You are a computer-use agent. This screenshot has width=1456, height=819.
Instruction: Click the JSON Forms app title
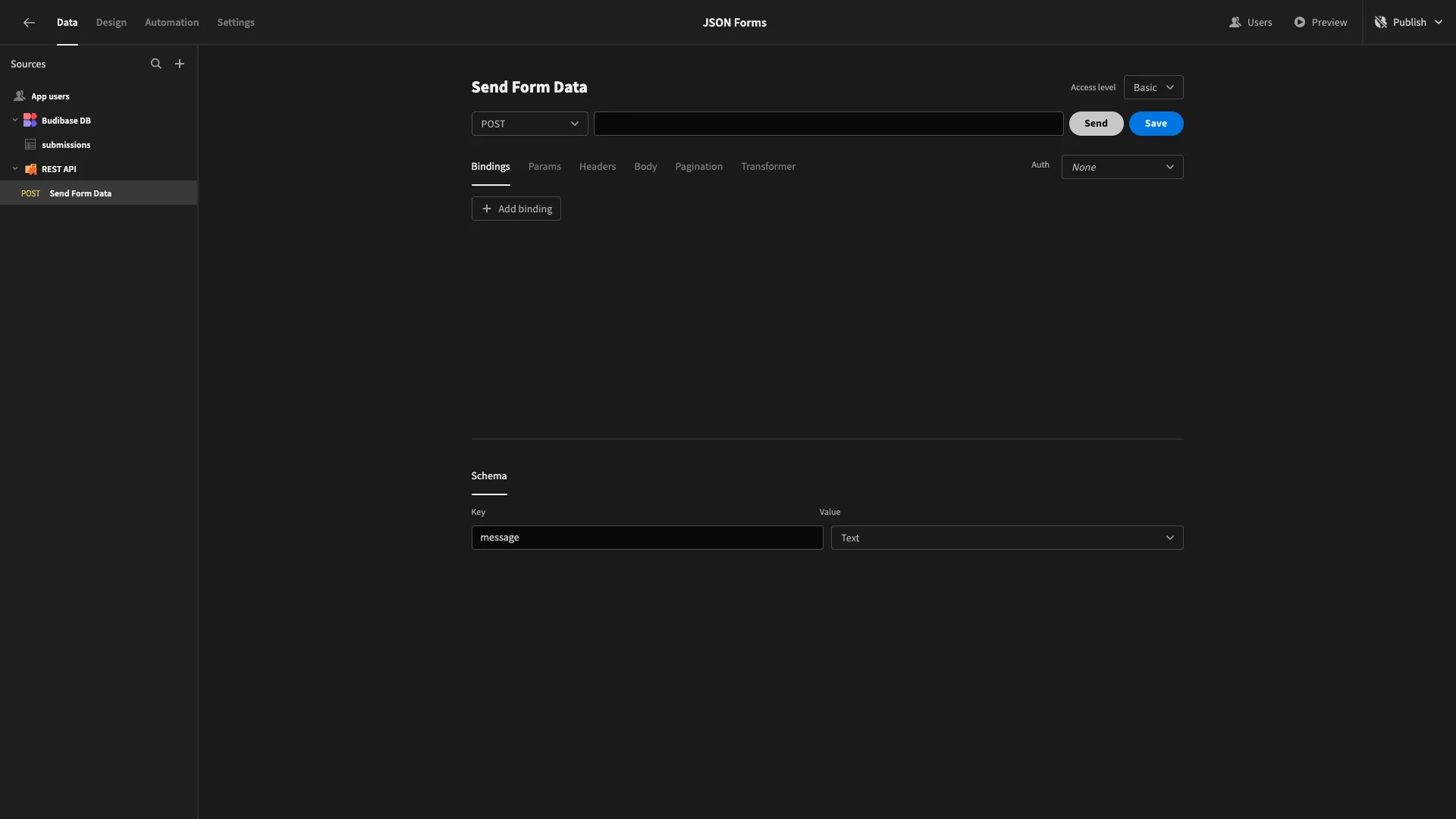(x=734, y=22)
